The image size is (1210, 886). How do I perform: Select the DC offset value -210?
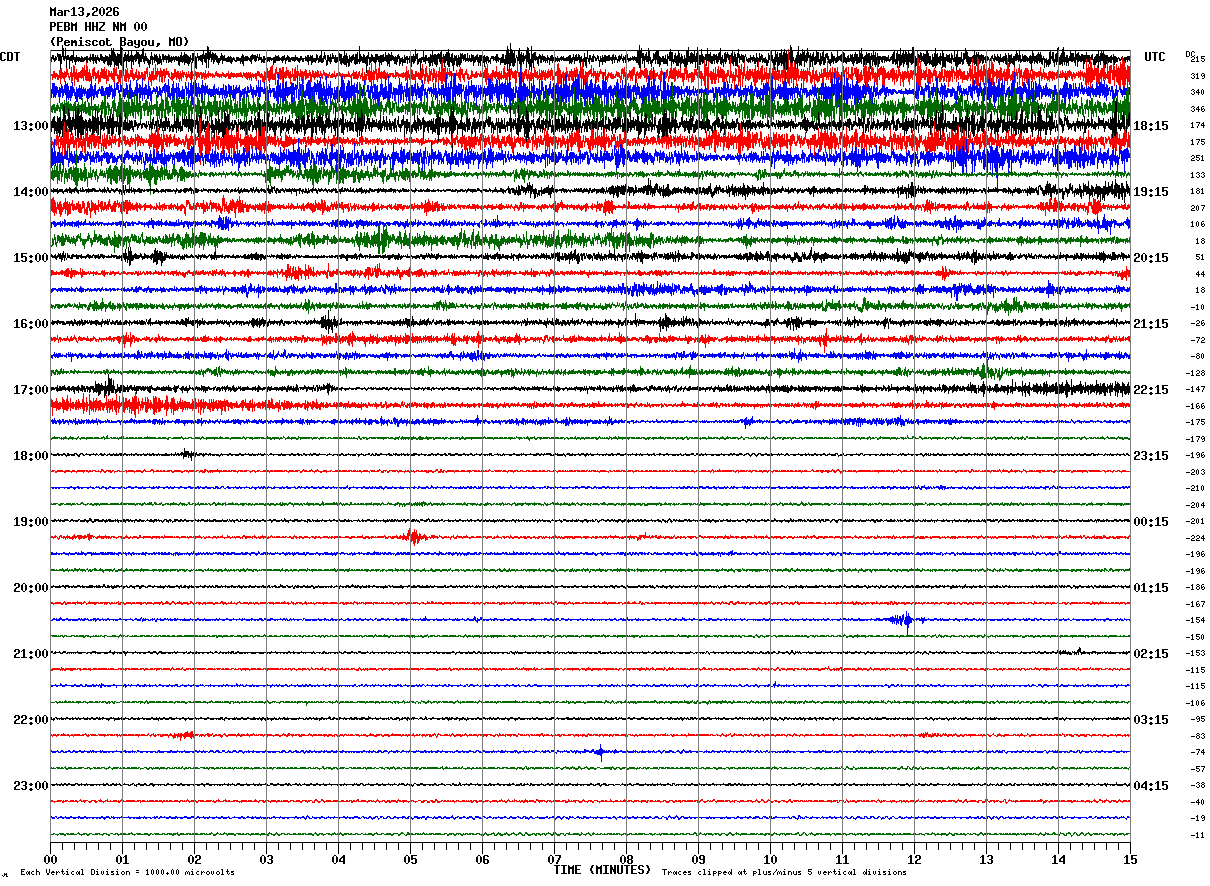[x=1195, y=488]
